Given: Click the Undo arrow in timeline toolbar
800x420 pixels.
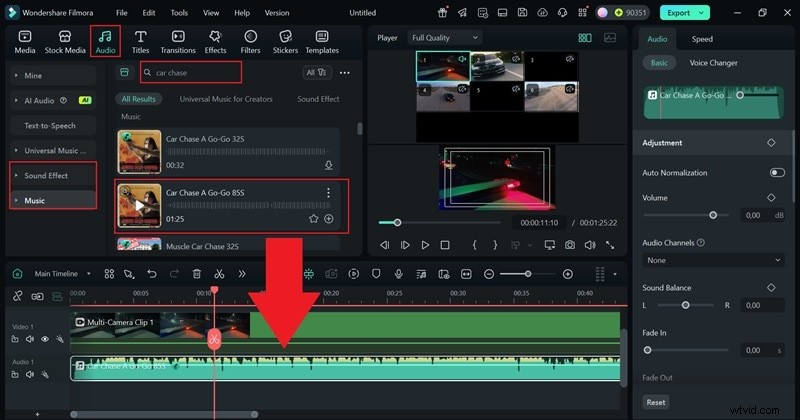Looking at the screenshot, I should click(151, 274).
